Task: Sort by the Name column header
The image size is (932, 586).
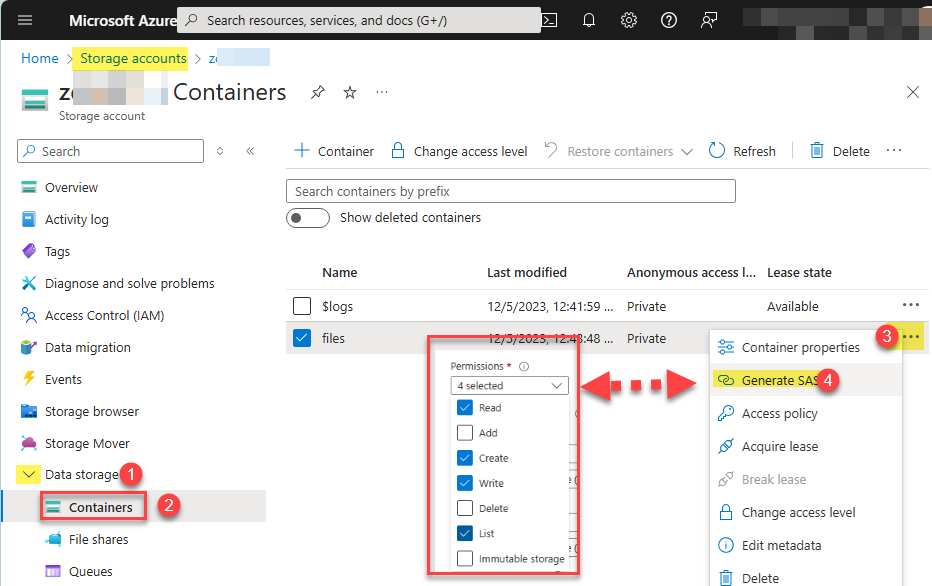Action: click(x=340, y=272)
